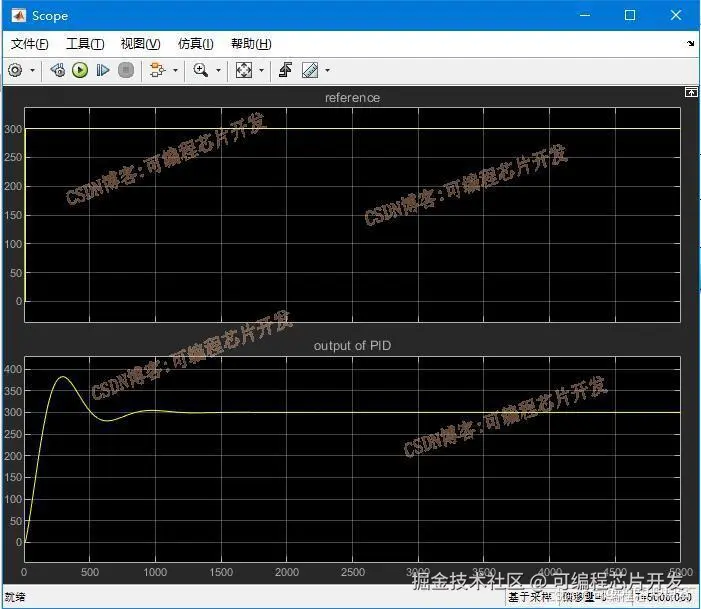Screen dimensions: 701x609
Task: Click the output of PID plot area
Action: (352, 459)
